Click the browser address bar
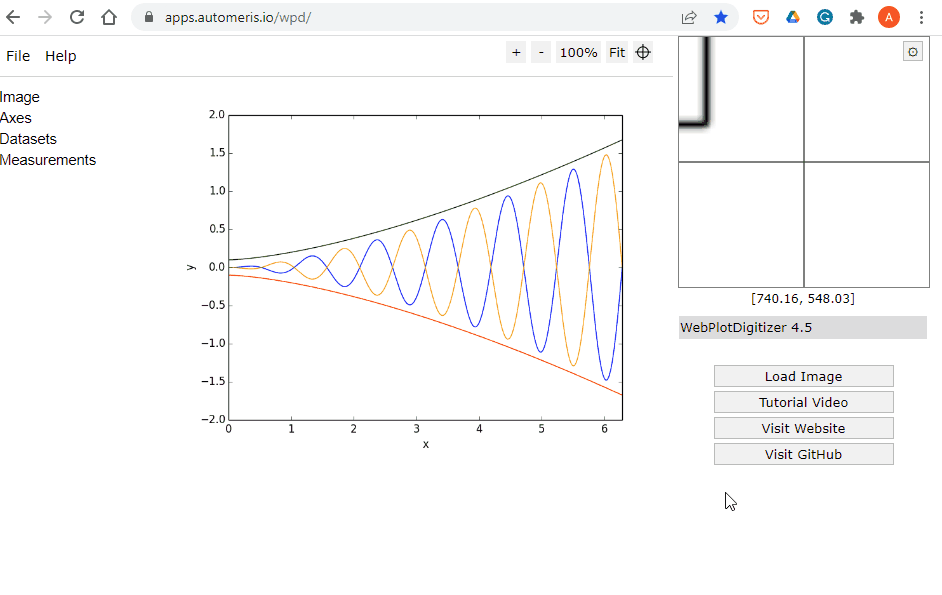The height and width of the screenshot is (595, 942). [400, 17]
